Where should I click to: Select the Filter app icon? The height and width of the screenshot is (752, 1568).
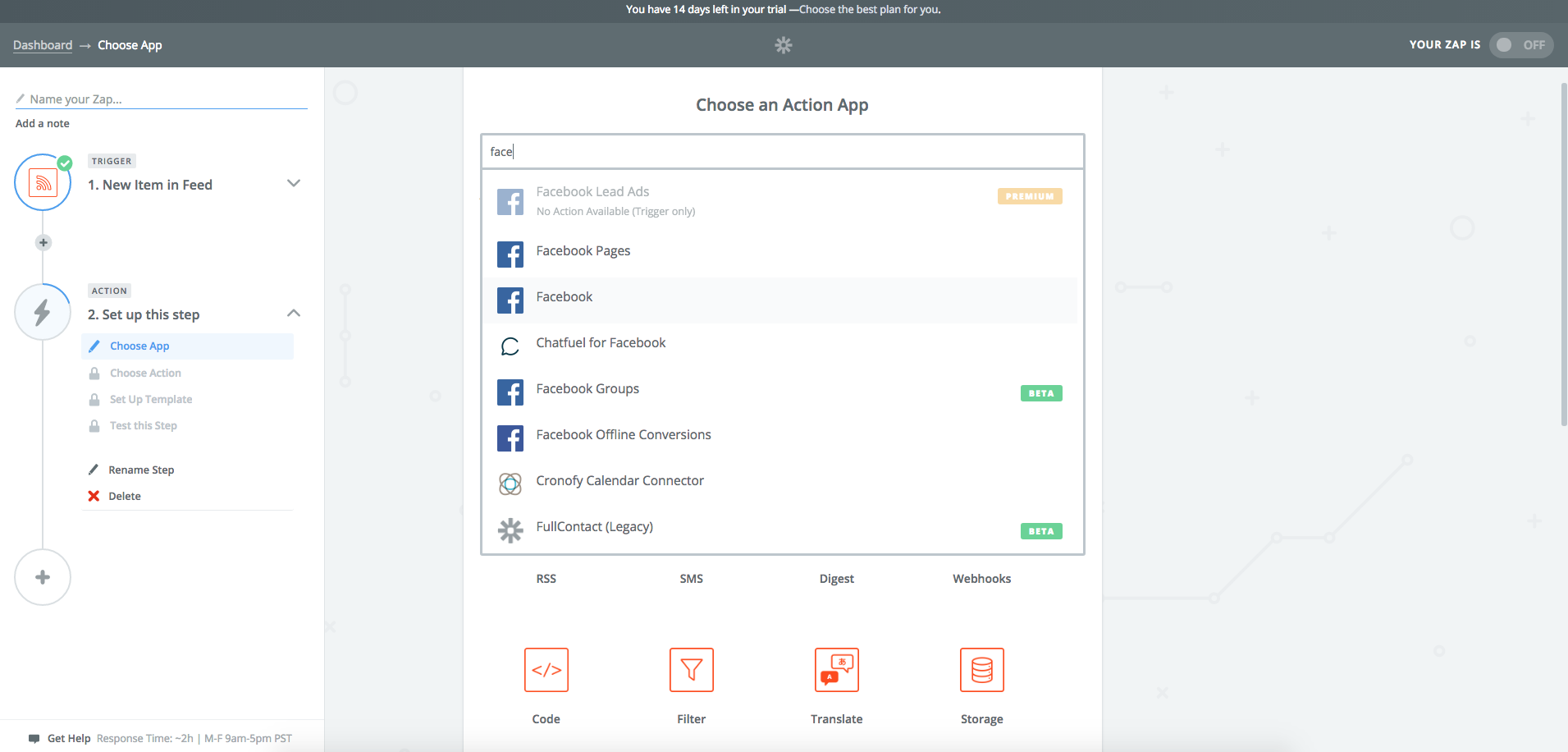(692, 670)
